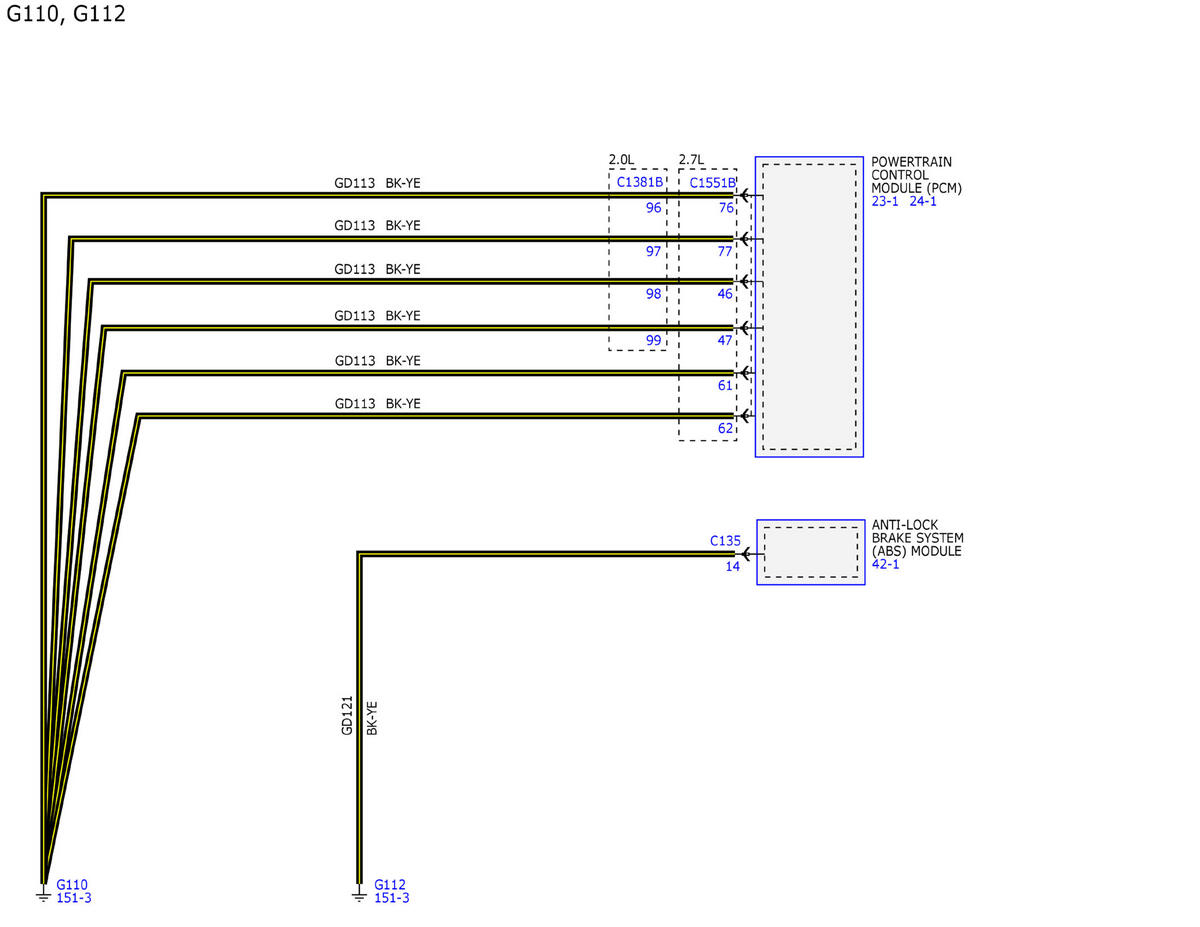
Task: Go to PCM page reference 24-1
Action: [x=923, y=201]
